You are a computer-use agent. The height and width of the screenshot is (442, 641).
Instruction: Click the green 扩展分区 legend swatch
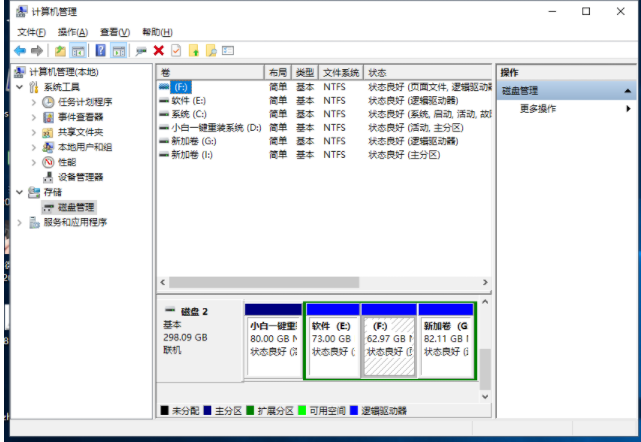(250, 410)
